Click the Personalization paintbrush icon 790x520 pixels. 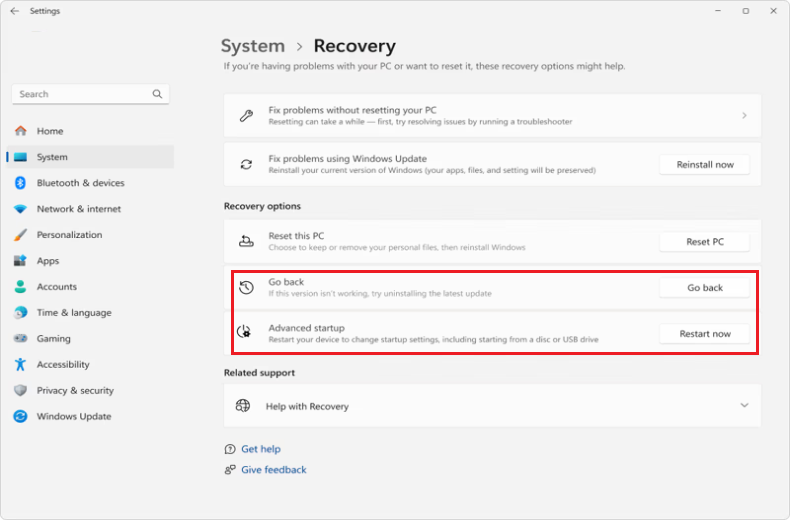tap(21, 235)
